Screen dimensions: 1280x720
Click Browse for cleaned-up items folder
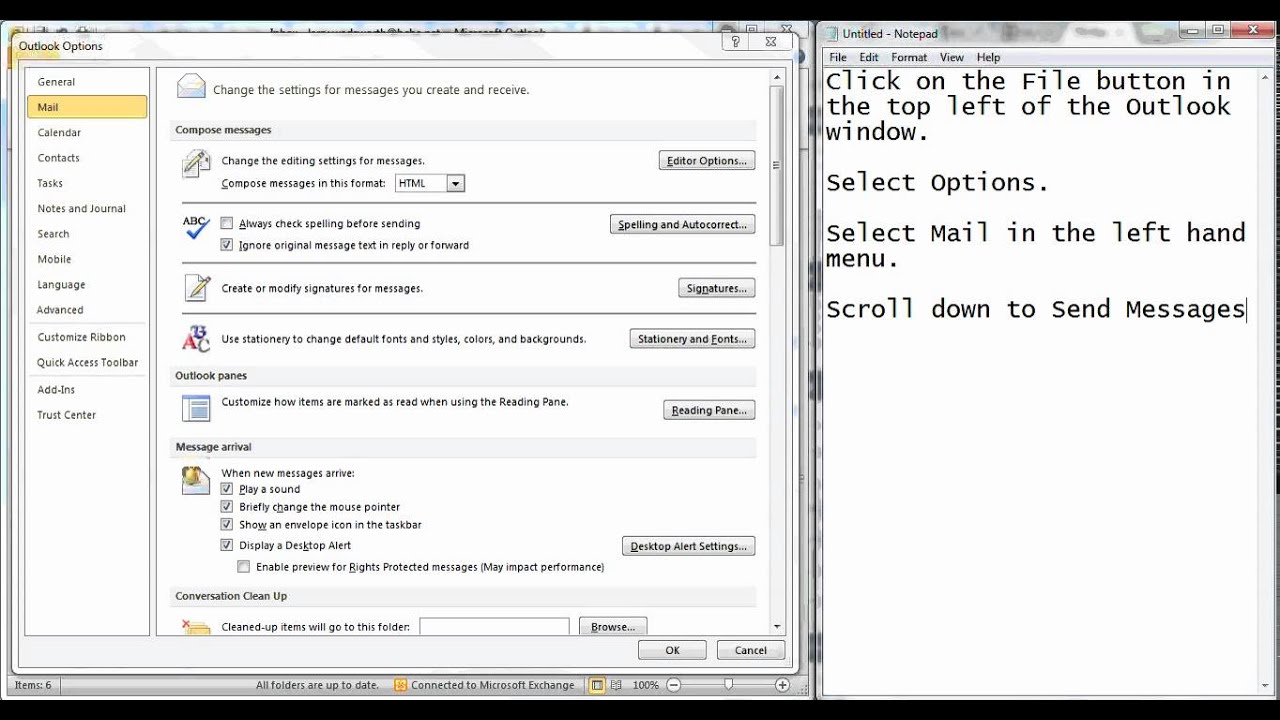click(x=613, y=627)
